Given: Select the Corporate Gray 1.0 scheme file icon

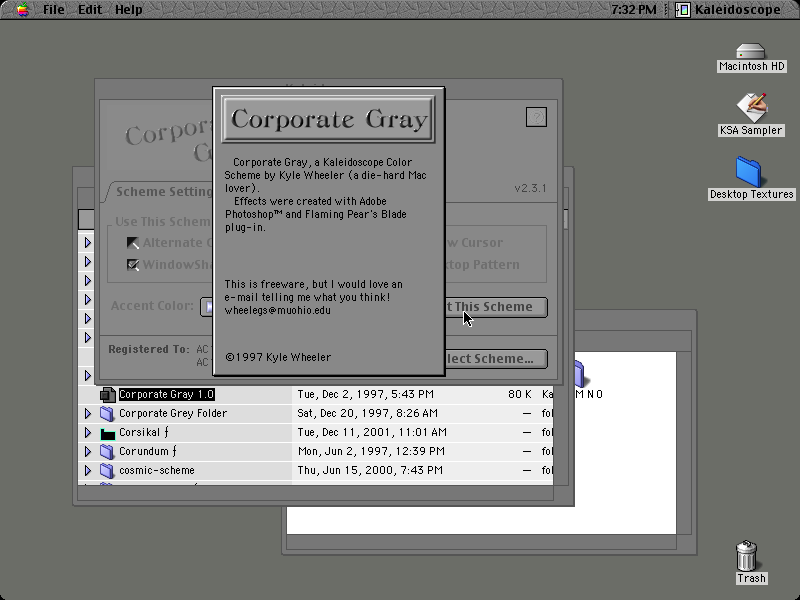Looking at the screenshot, I should tap(108, 394).
